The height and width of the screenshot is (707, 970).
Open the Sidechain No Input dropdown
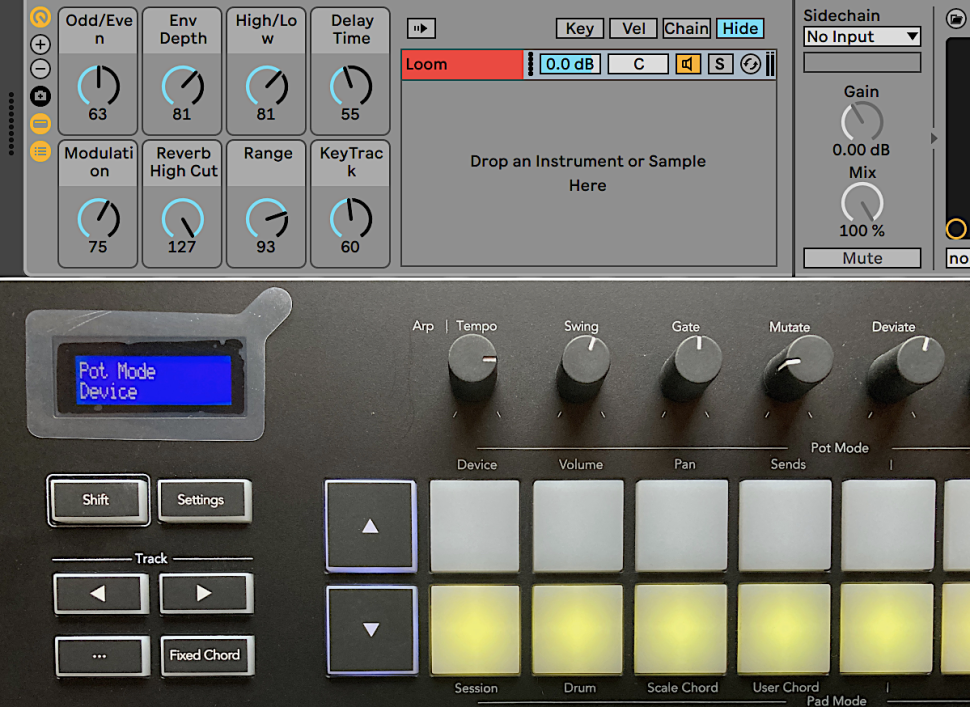pos(862,37)
